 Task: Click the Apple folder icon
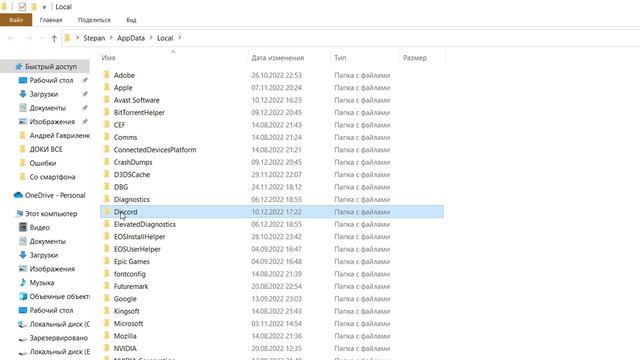click(107, 87)
